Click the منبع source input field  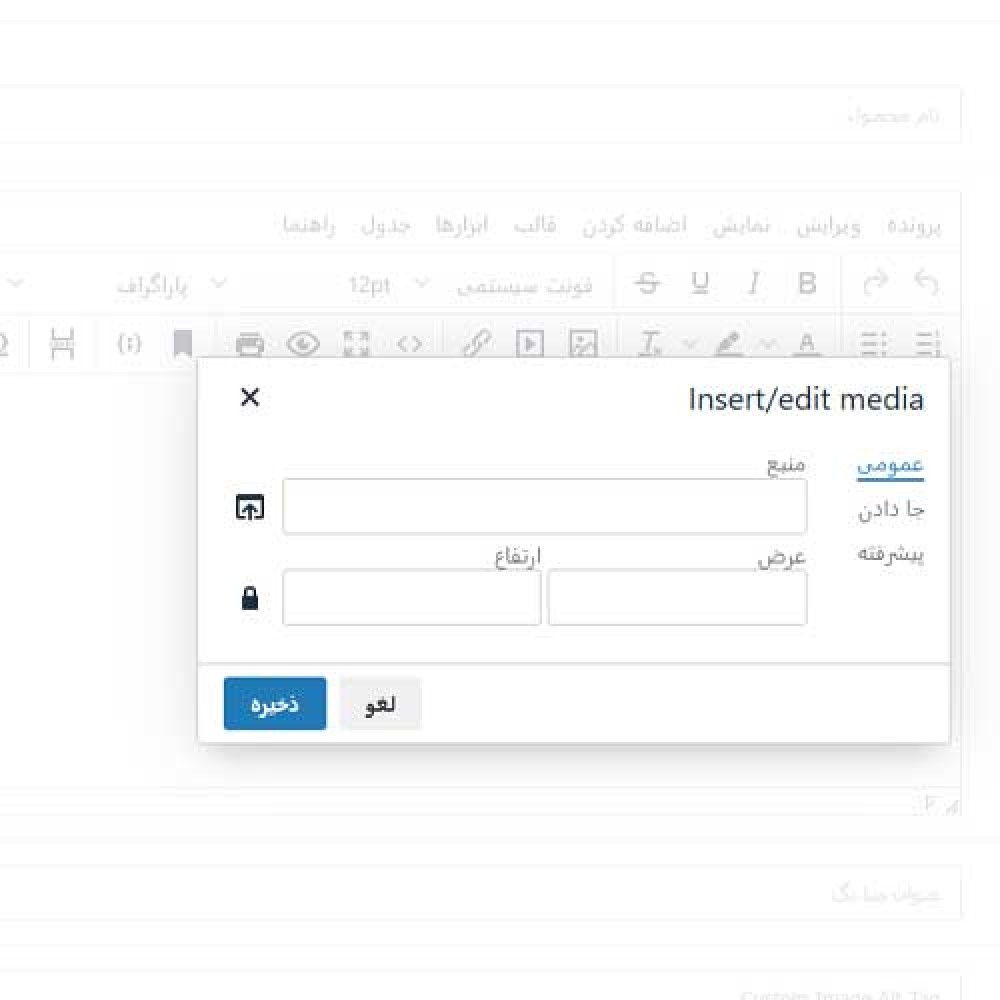pyautogui.click(x=544, y=507)
